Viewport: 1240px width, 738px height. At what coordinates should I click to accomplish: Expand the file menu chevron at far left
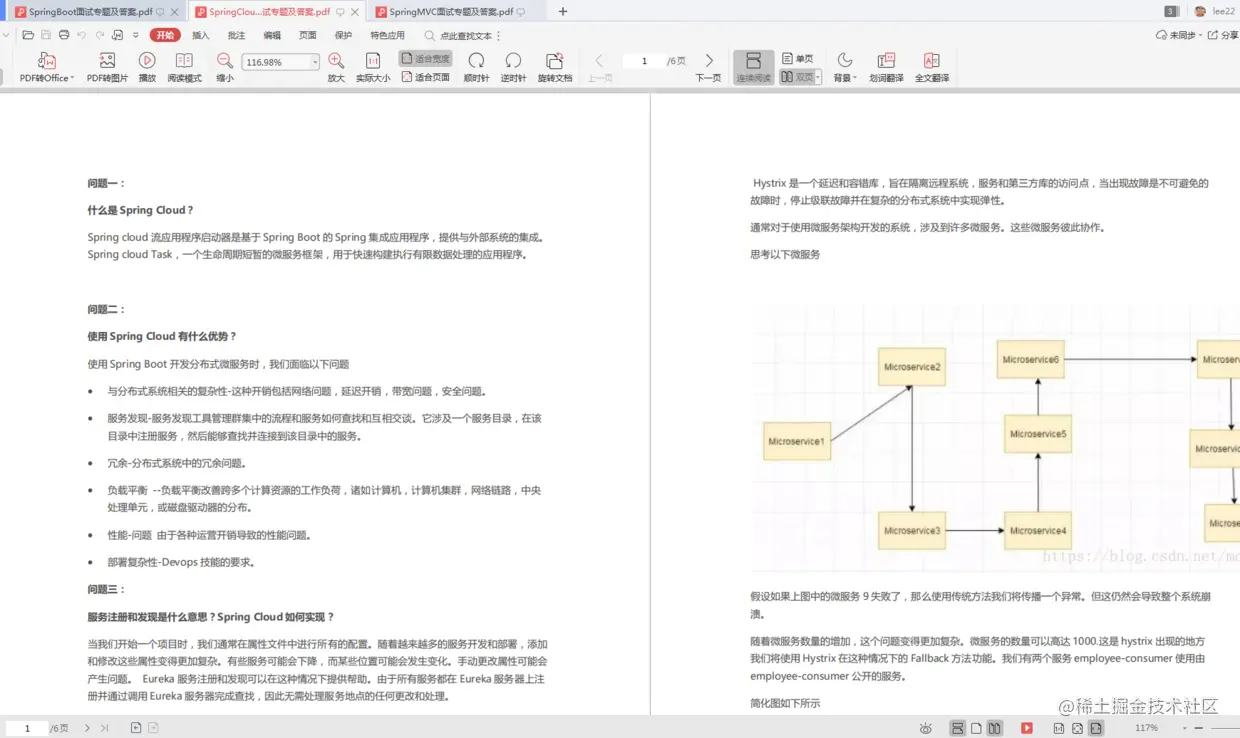pyautogui.click(x=7, y=35)
